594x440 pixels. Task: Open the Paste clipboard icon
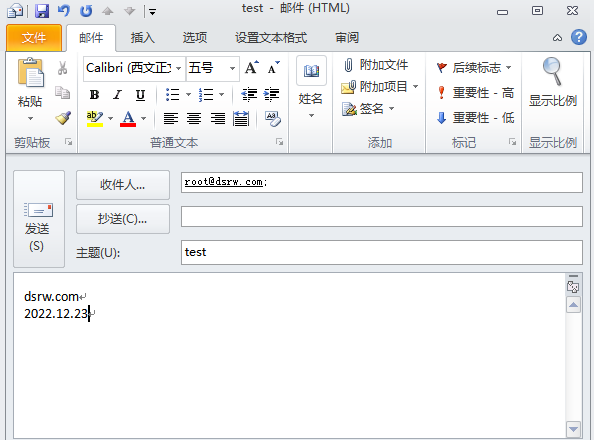30,72
